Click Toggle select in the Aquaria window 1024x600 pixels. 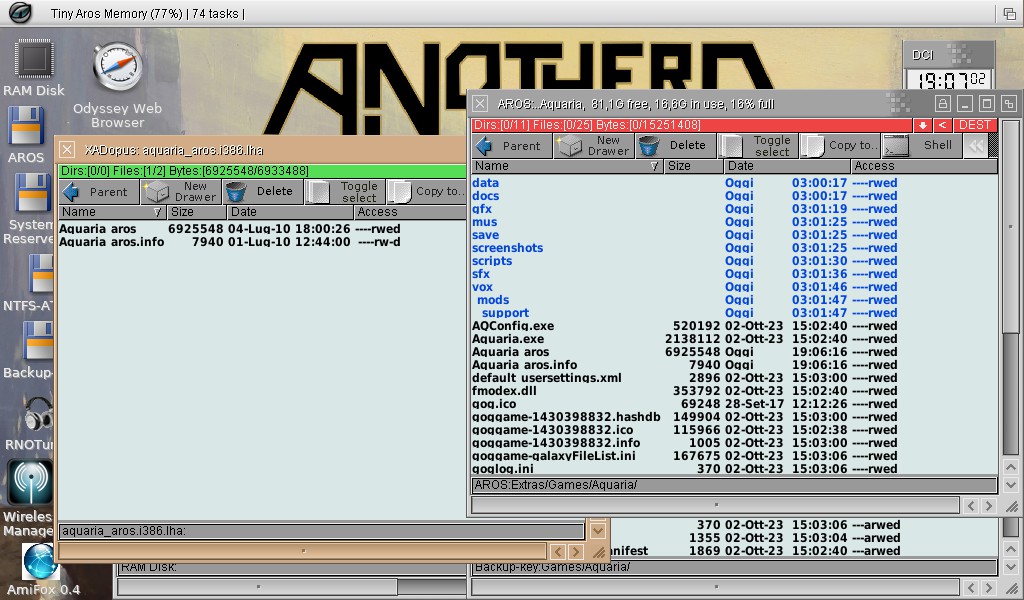coord(758,146)
